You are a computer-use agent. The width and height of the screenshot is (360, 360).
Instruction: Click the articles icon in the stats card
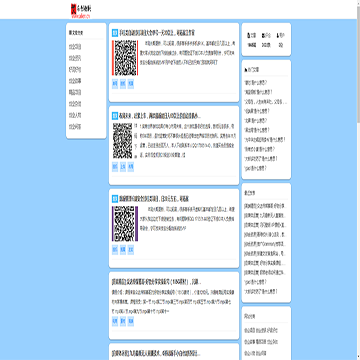(x=249, y=35)
